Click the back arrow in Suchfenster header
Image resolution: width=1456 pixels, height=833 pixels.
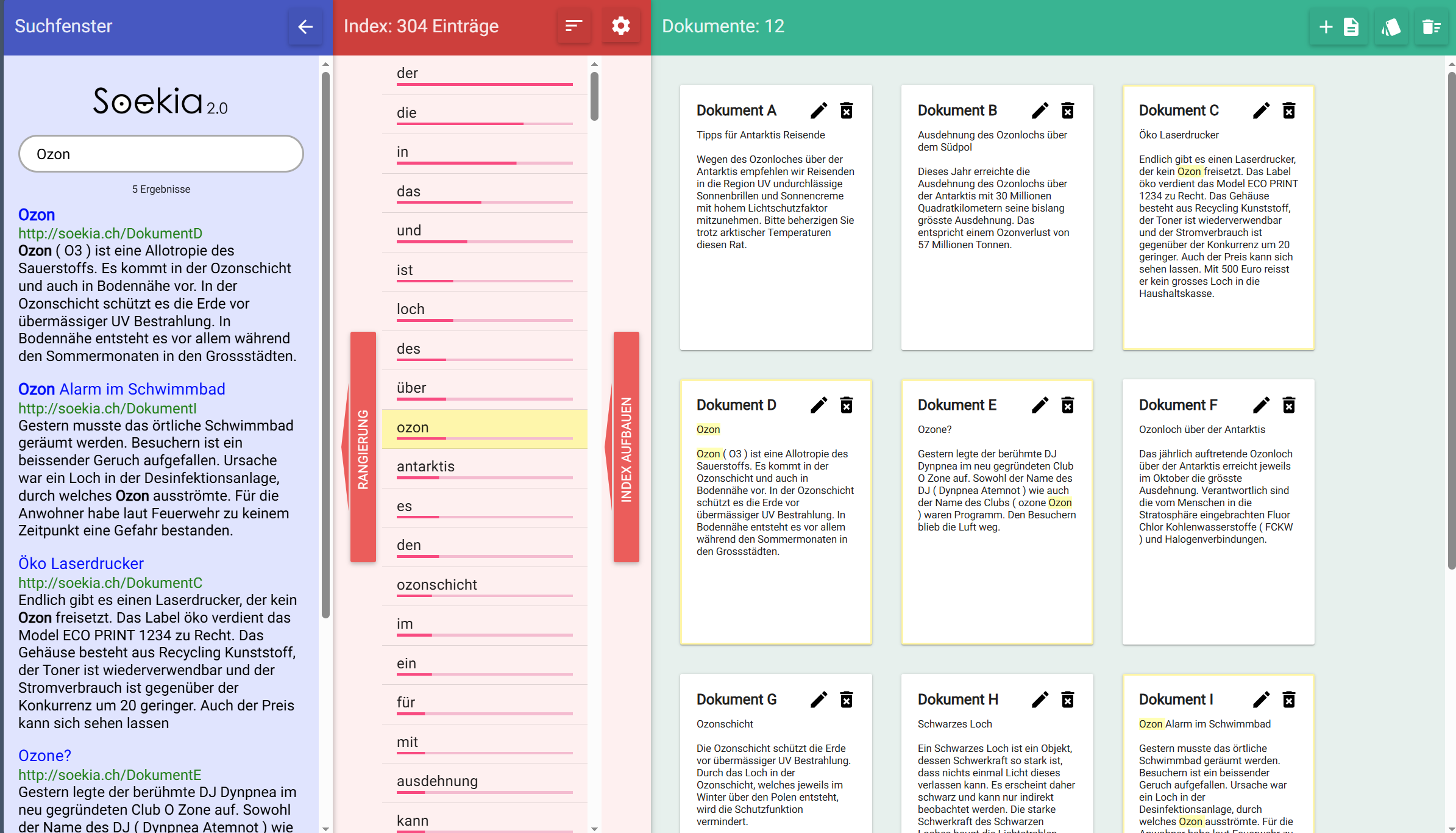(305, 26)
